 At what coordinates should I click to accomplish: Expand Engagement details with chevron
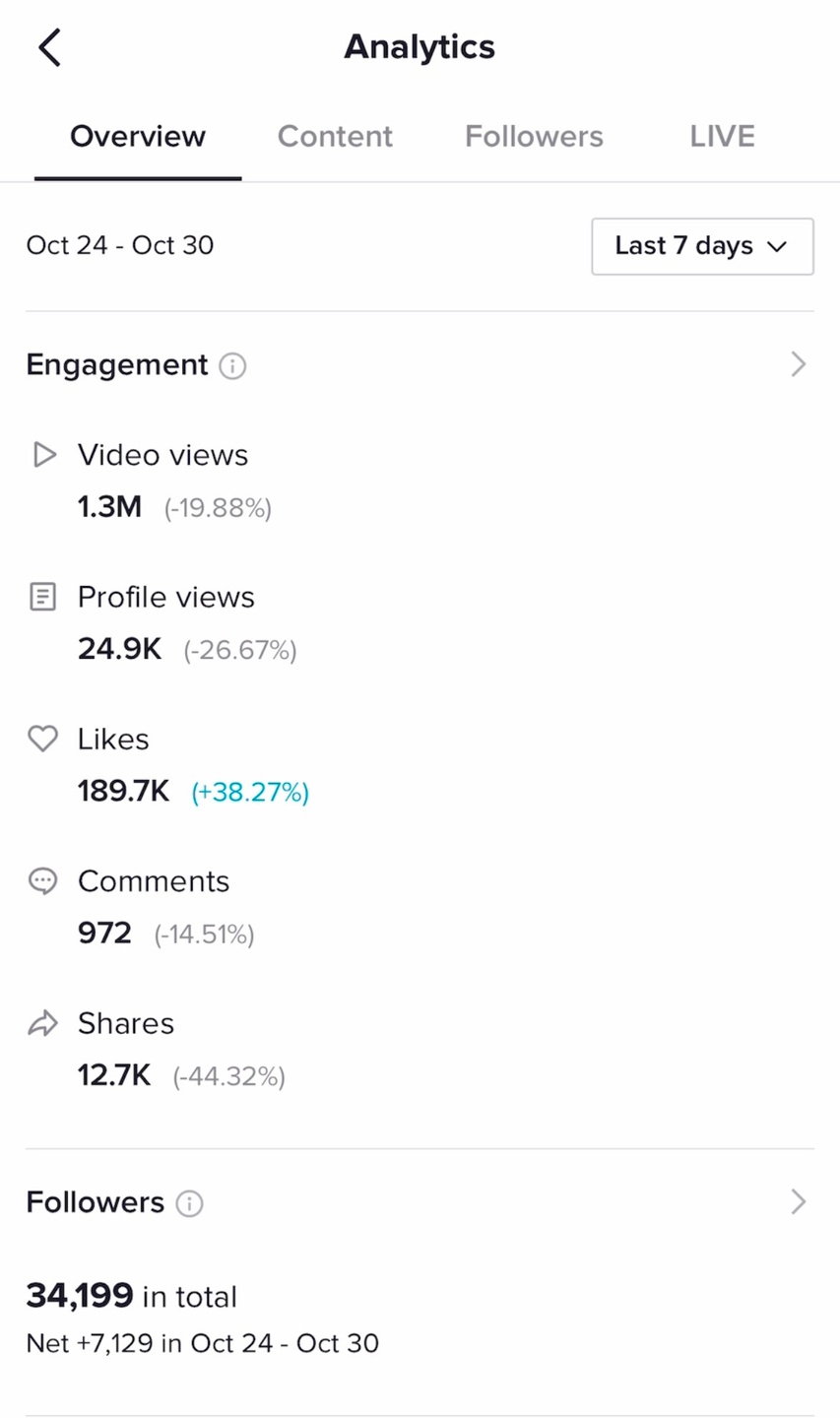(x=798, y=364)
